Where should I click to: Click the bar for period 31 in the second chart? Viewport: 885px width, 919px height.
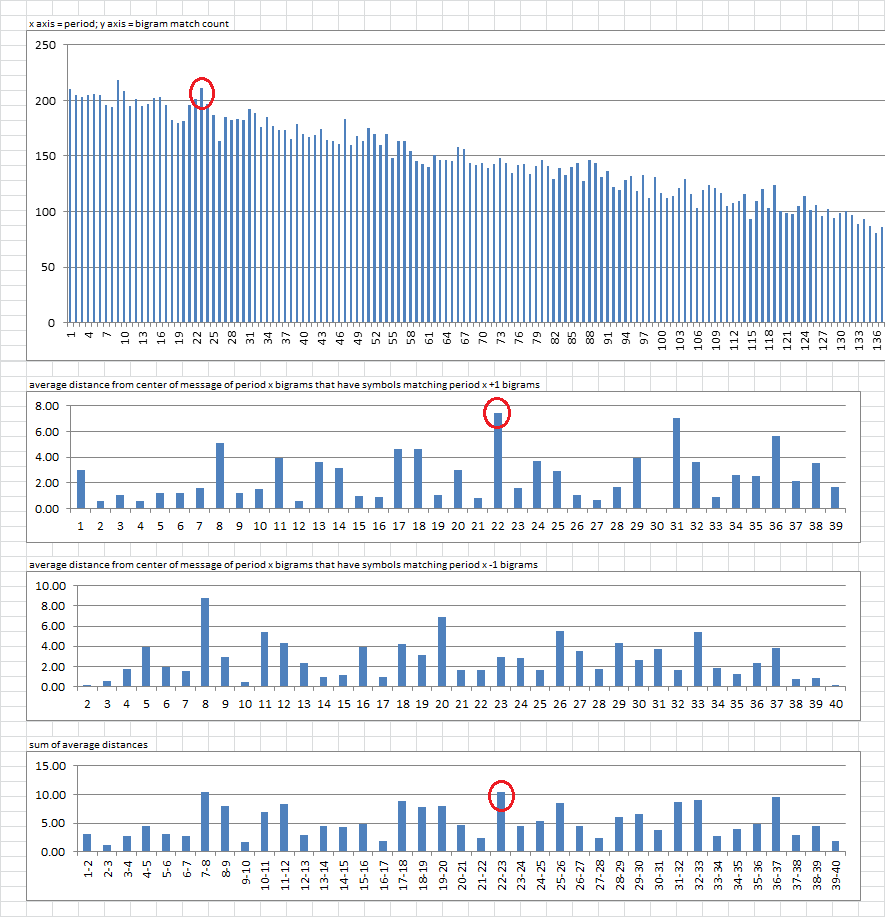tap(676, 464)
